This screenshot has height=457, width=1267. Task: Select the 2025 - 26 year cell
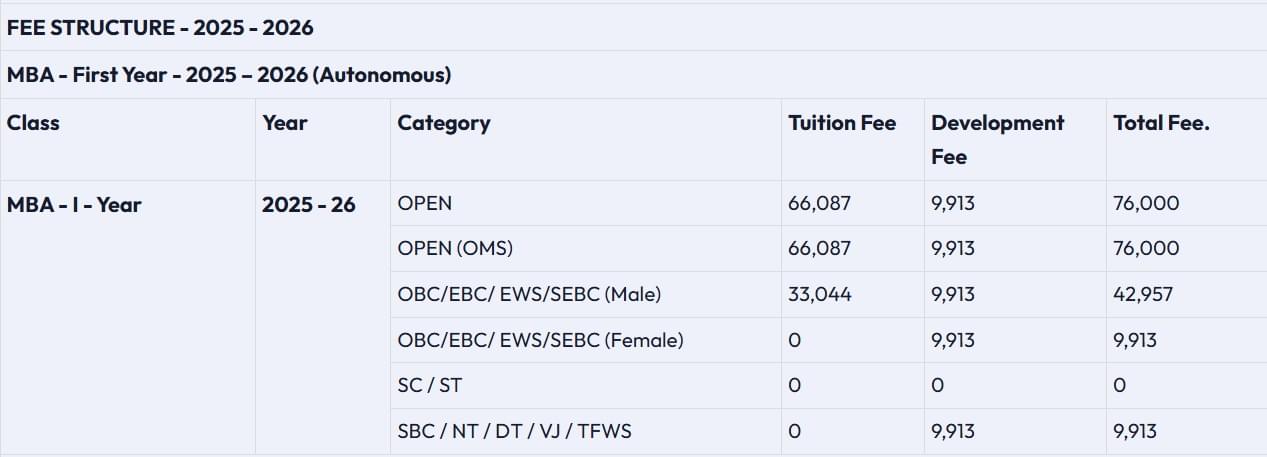309,205
